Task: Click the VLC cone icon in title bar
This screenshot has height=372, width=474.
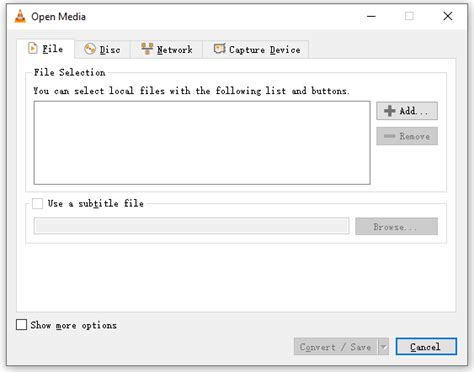Action: (x=20, y=16)
